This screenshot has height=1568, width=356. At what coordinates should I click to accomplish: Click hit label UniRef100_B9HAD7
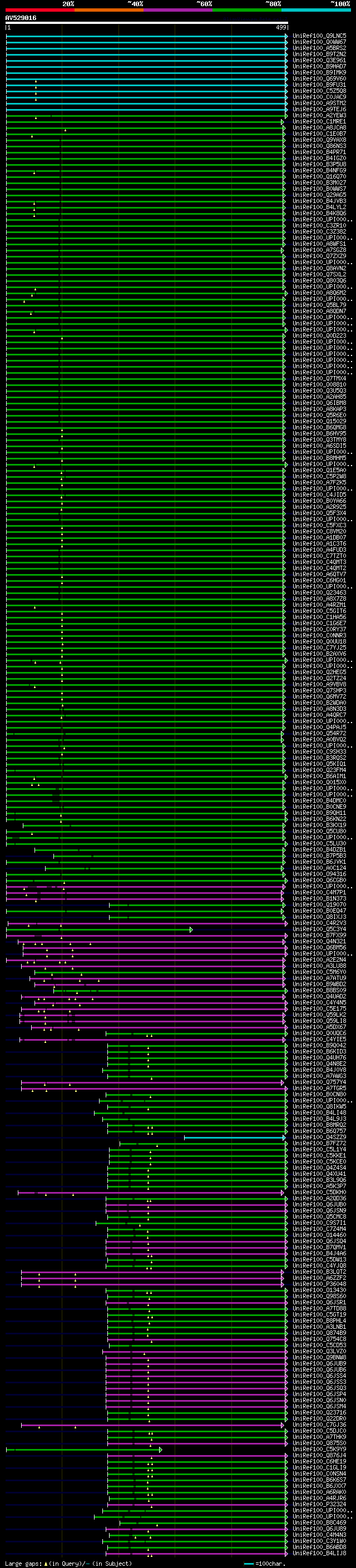[319, 66]
